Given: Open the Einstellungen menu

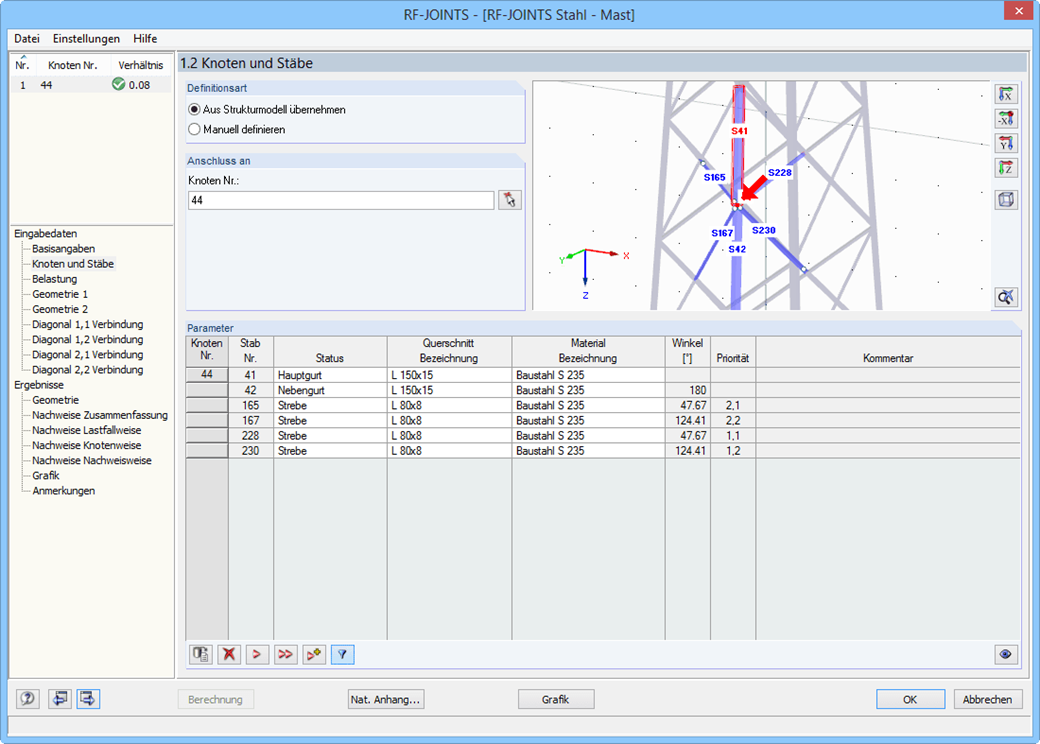Looking at the screenshot, I should pos(85,38).
